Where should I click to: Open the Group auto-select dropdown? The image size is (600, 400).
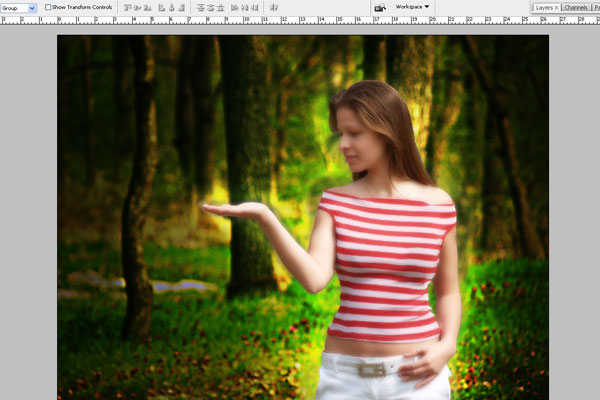(19, 7)
